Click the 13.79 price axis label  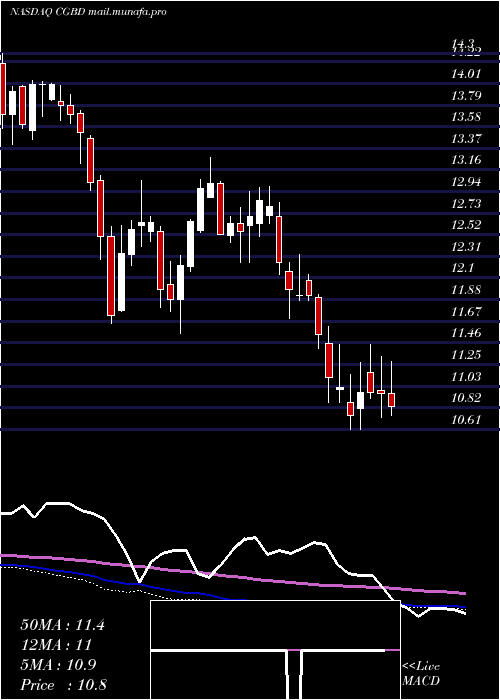click(466, 96)
